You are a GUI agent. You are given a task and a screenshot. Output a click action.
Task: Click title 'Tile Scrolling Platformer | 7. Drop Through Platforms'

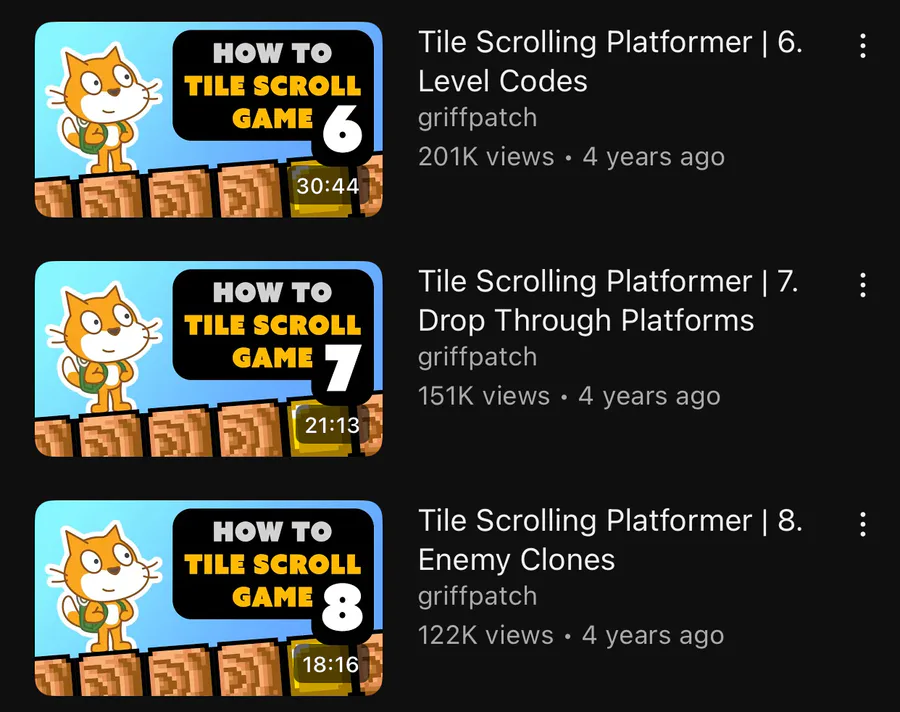(x=608, y=300)
